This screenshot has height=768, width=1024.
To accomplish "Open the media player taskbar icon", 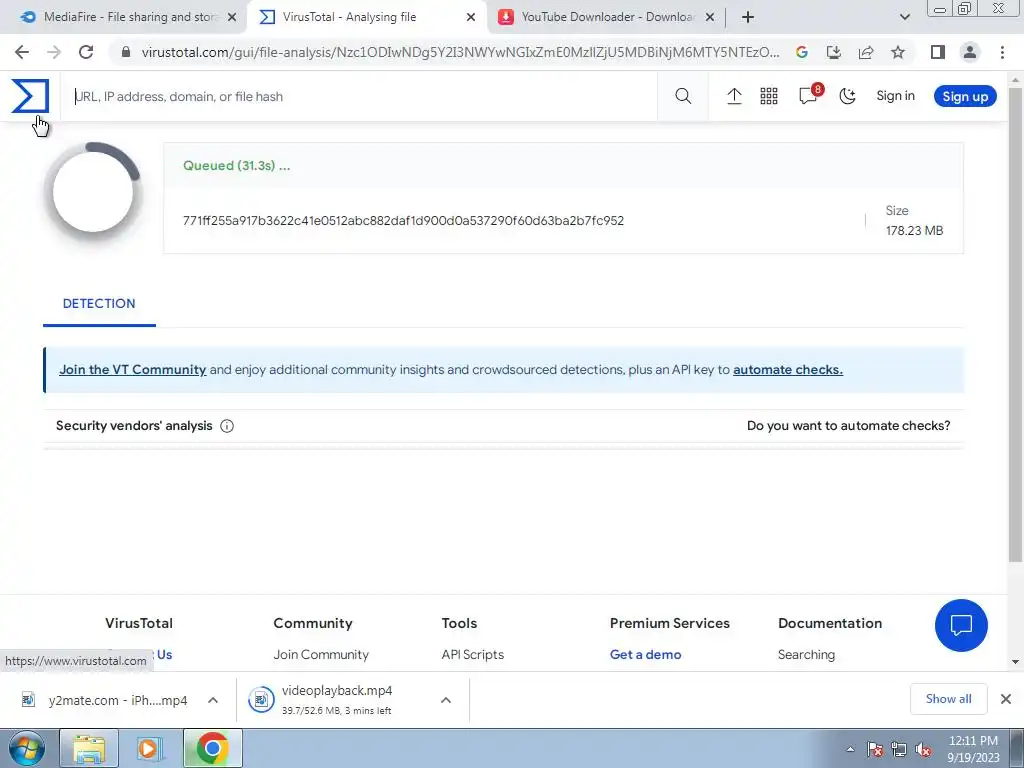I will click(150, 748).
